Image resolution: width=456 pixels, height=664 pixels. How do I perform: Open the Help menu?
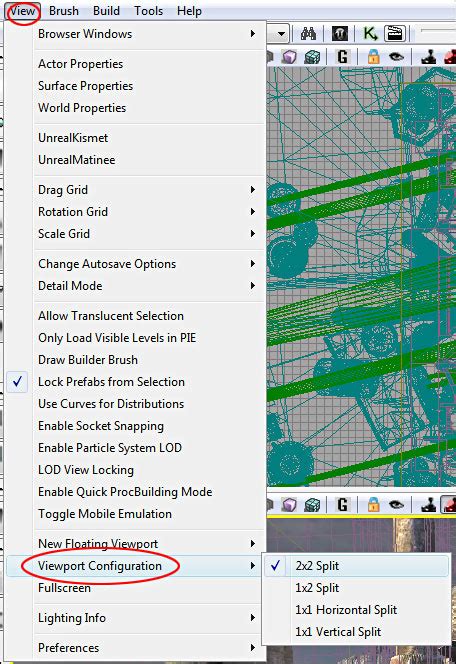189,11
